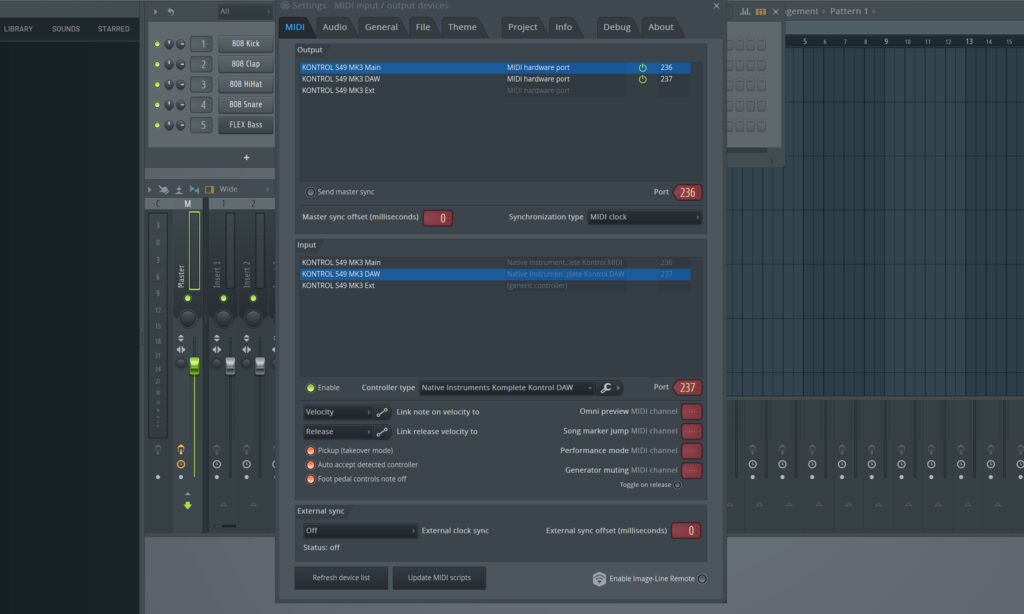Open the STARRED browser tab
1024x614 pixels.
[x=114, y=29]
